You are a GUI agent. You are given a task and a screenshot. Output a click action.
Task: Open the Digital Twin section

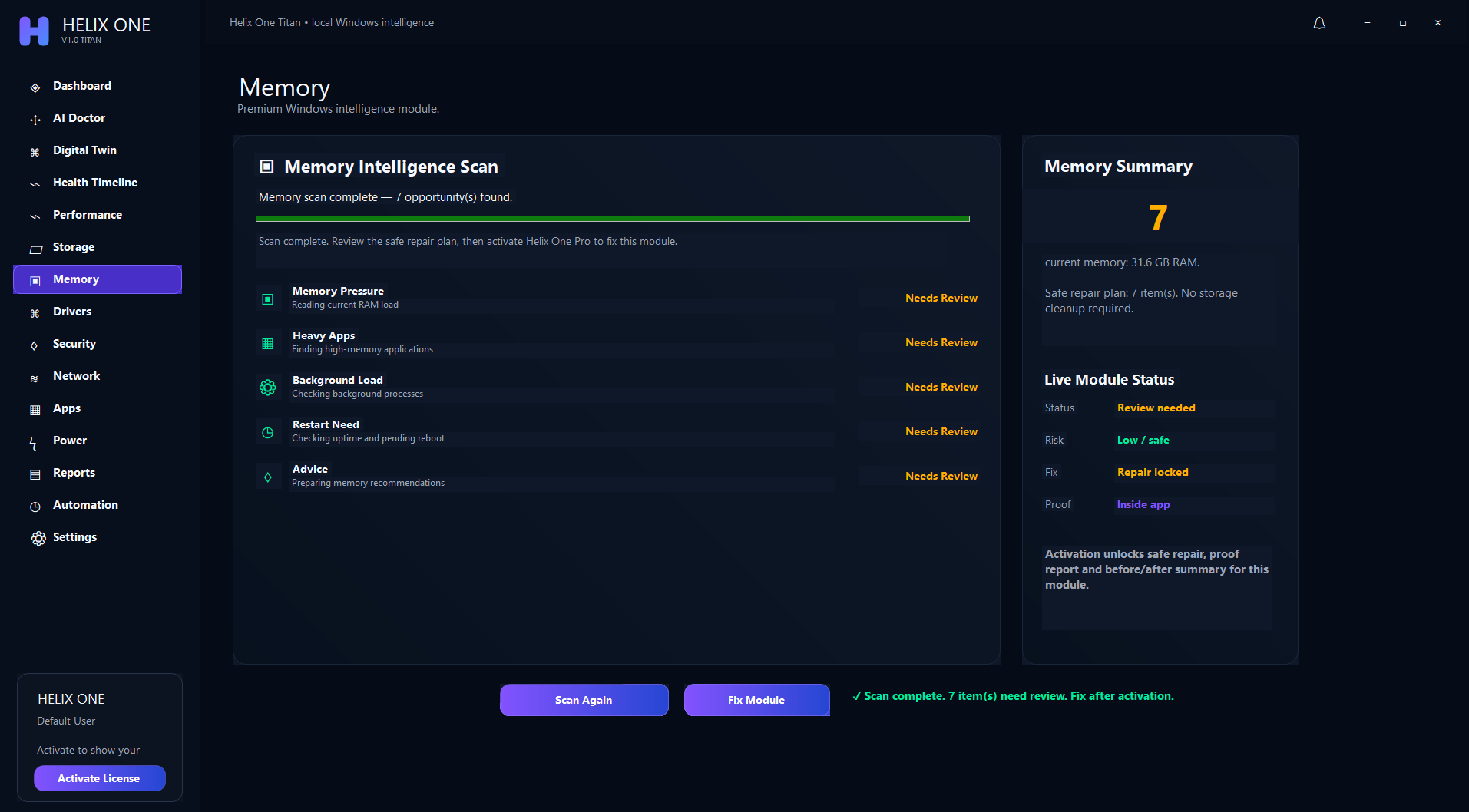pos(98,150)
